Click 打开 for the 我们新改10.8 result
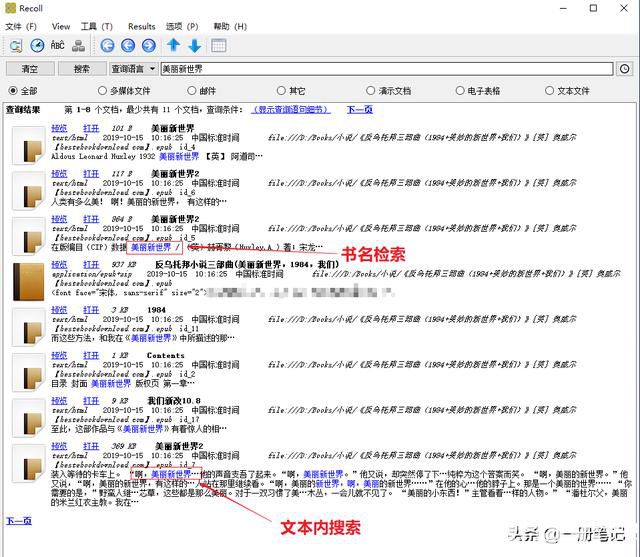This screenshot has width=640, height=557. [91, 400]
